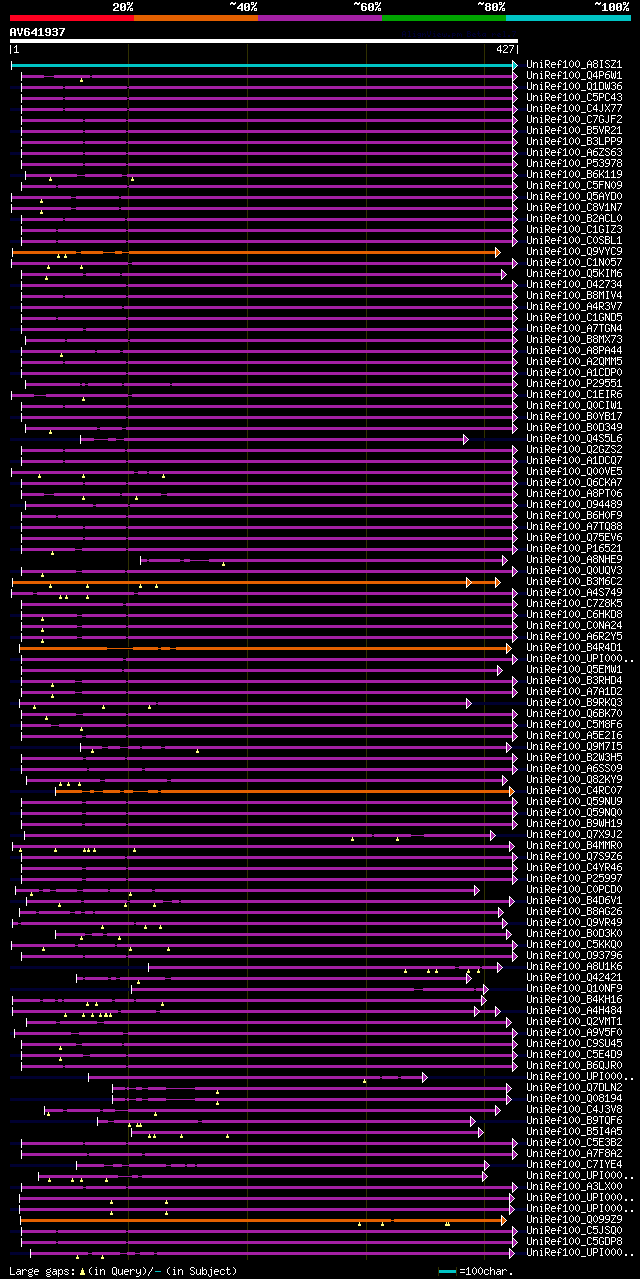Viewport: 640px width, 1279px height.
Task: Click the cyan ~100% identity legend segment
Action: 568,18
